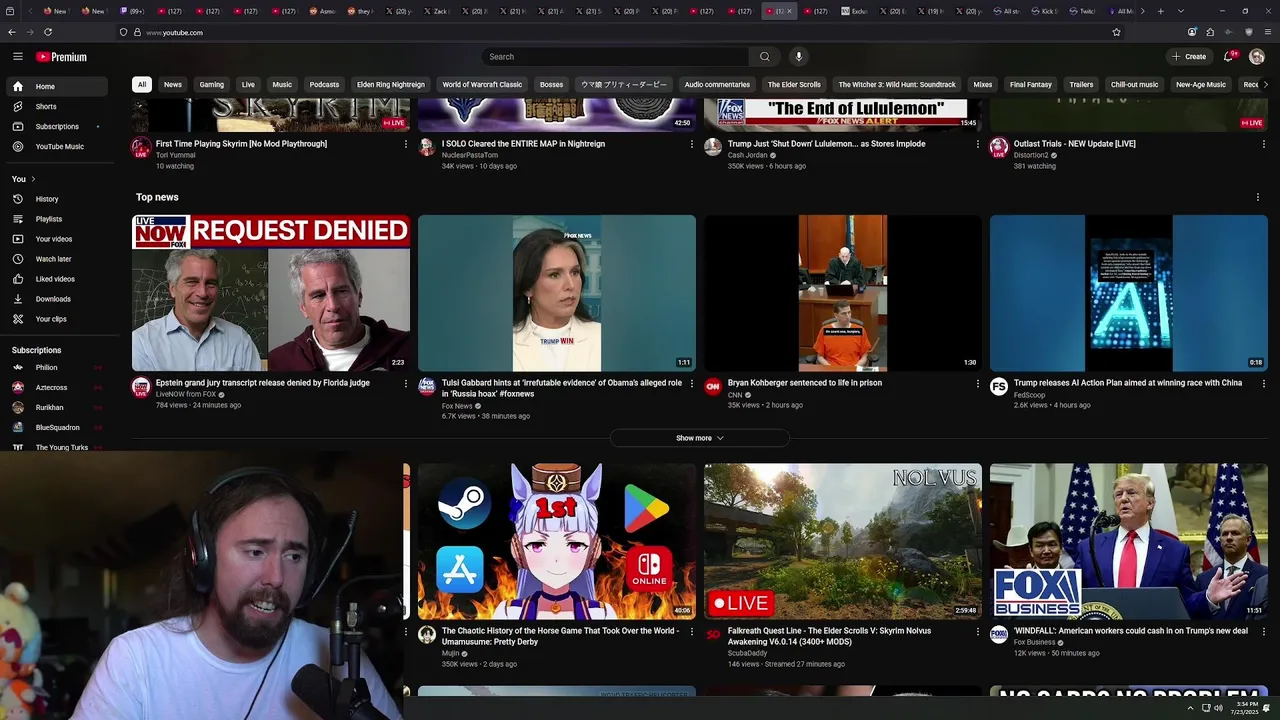Open Watch later in sidebar
Image resolution: width=1280 pixels, height=720 pixels.
click(56, 259)
